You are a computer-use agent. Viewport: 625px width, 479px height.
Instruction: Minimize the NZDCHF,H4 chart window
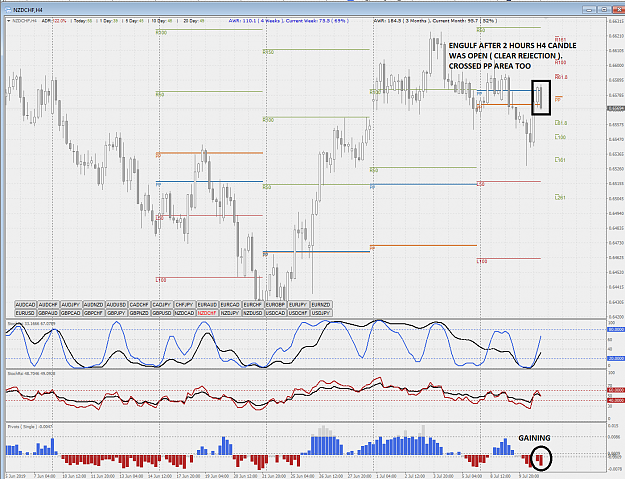pos(590,10)
